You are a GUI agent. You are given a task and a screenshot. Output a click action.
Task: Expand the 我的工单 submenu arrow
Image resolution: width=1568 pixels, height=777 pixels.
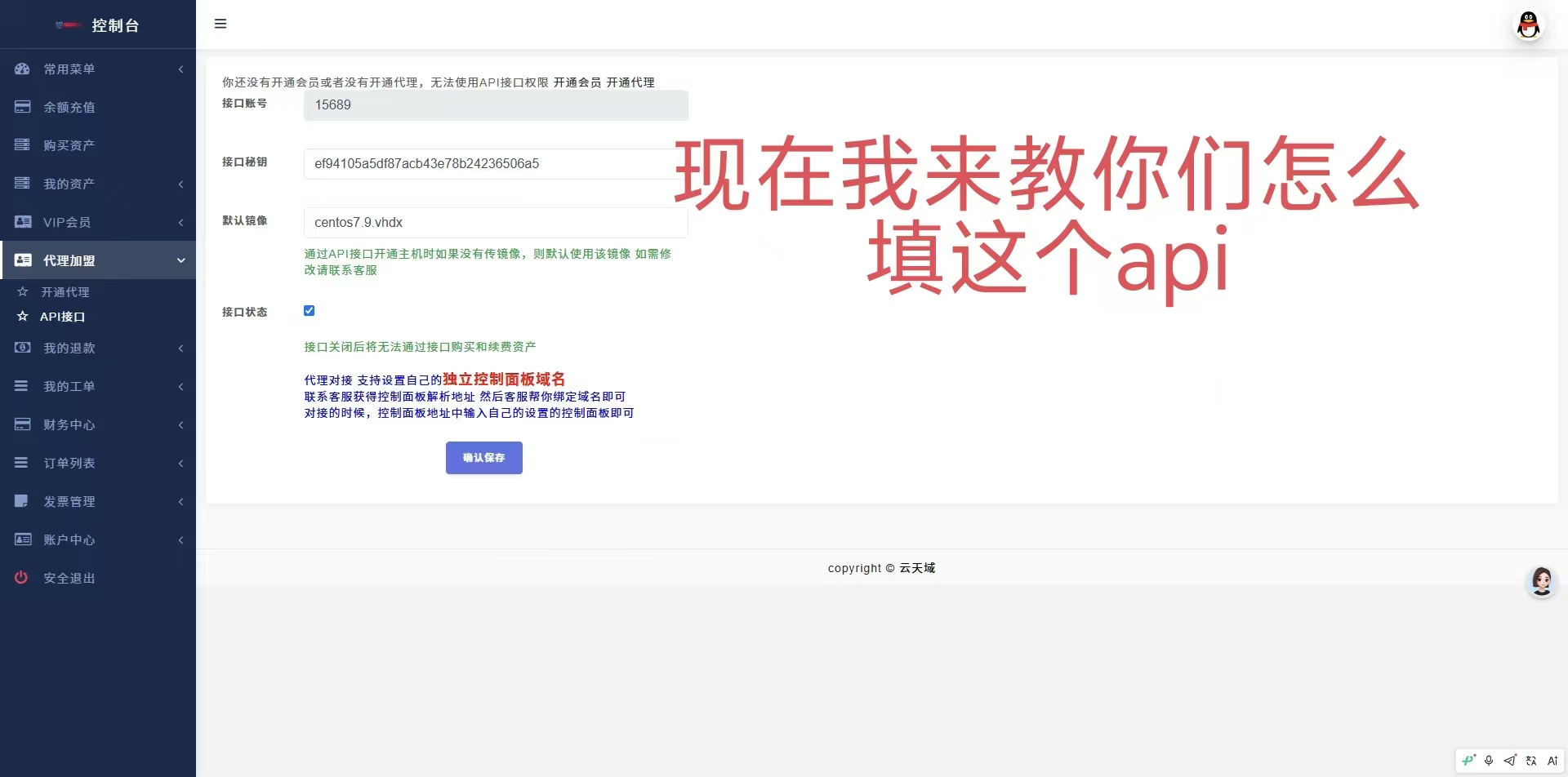[x=180, y=387]
